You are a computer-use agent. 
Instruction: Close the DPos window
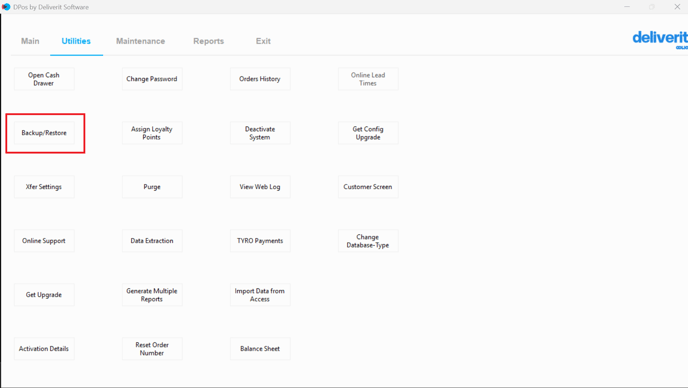[677, 7]
